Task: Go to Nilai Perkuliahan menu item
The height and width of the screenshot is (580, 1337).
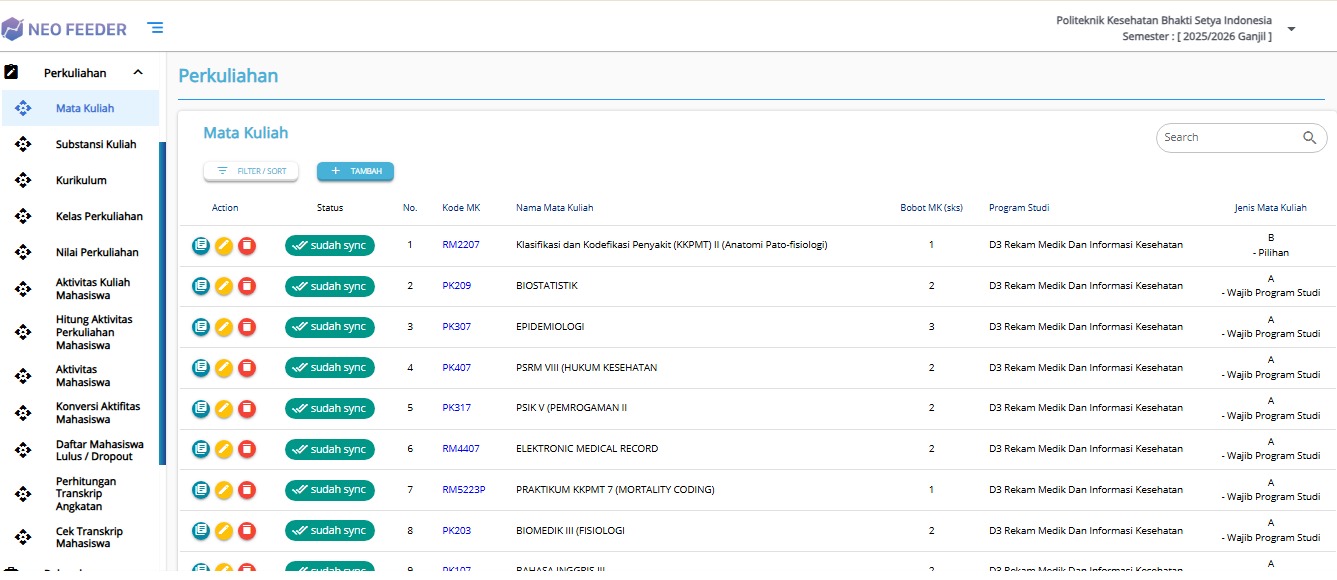Action: point(97,252)
